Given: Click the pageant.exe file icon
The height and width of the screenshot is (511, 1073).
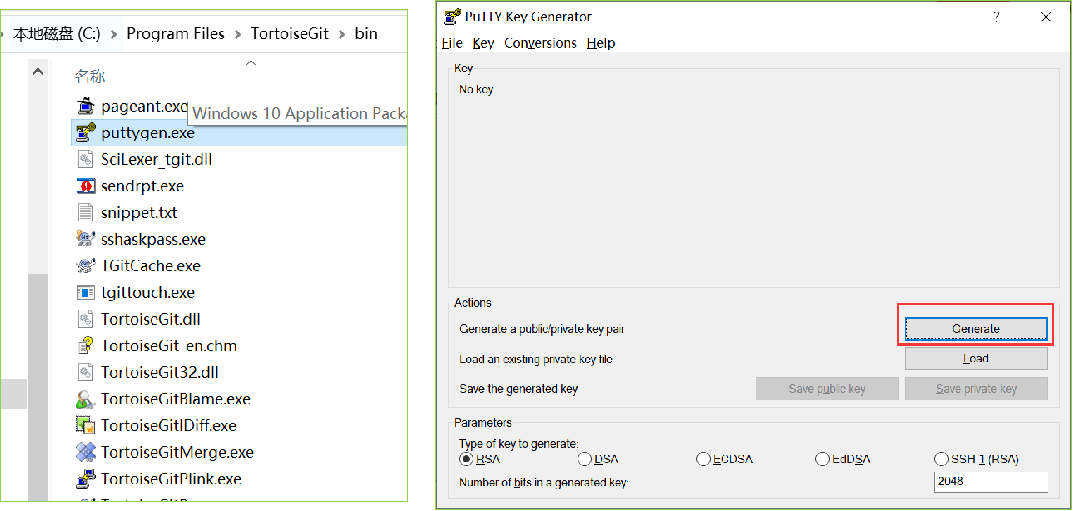Looking at the screenshot, I should pyautogui.click(x=85, y=107).
